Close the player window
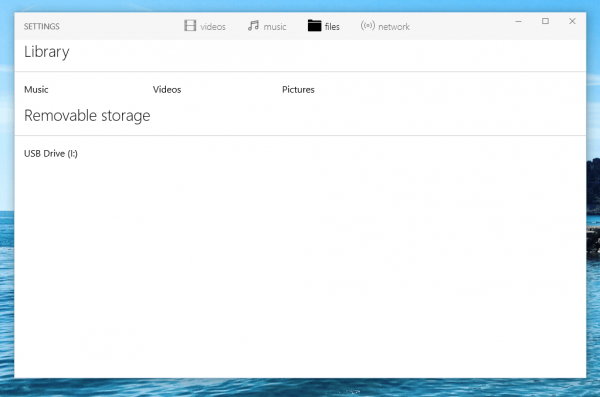The image size is (600, 397). (x=572, y=21)
